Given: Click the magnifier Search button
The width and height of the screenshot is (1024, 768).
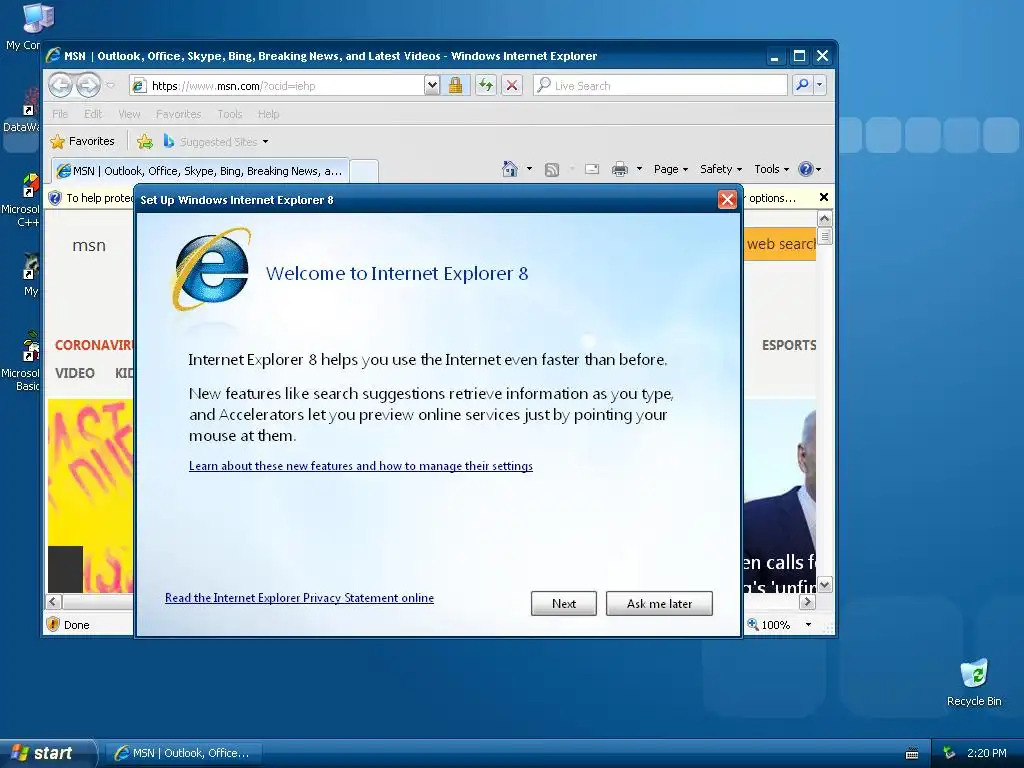Looking at the screenshot, I should pos(802,85).
